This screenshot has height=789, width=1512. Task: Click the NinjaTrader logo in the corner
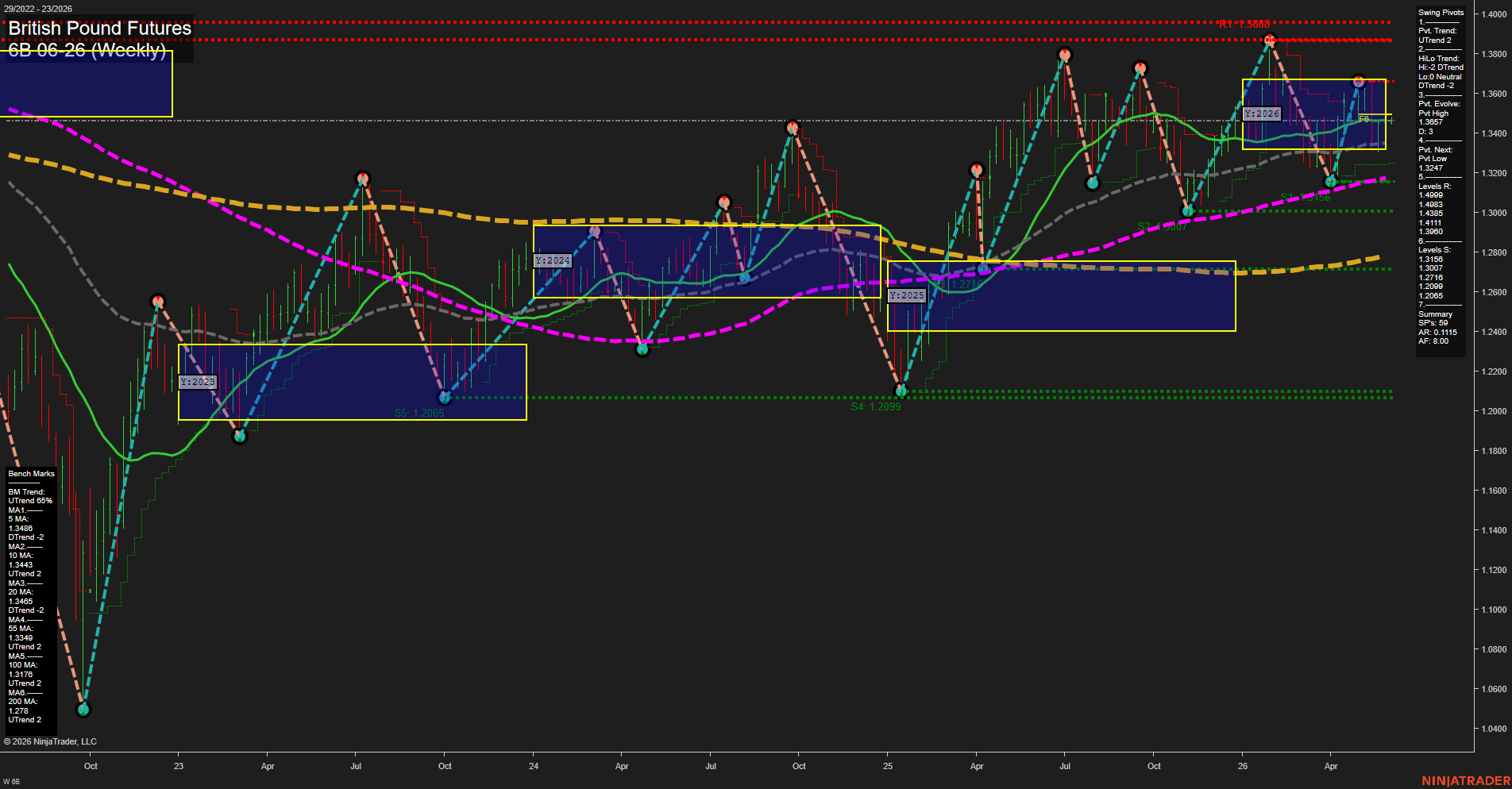[1466, 781]
